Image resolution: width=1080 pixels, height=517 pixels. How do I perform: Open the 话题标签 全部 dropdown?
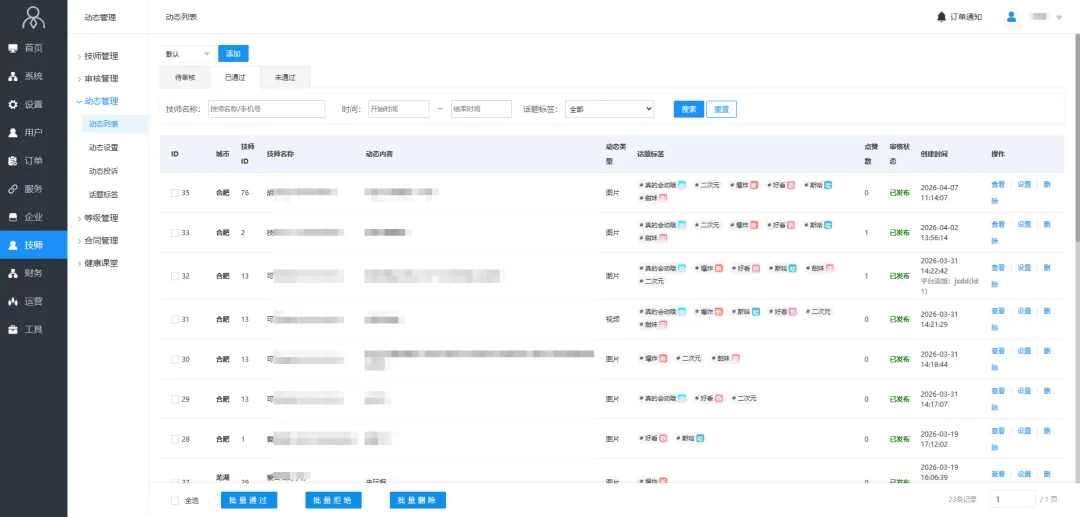pyautogui.click(x=609, y=109)
